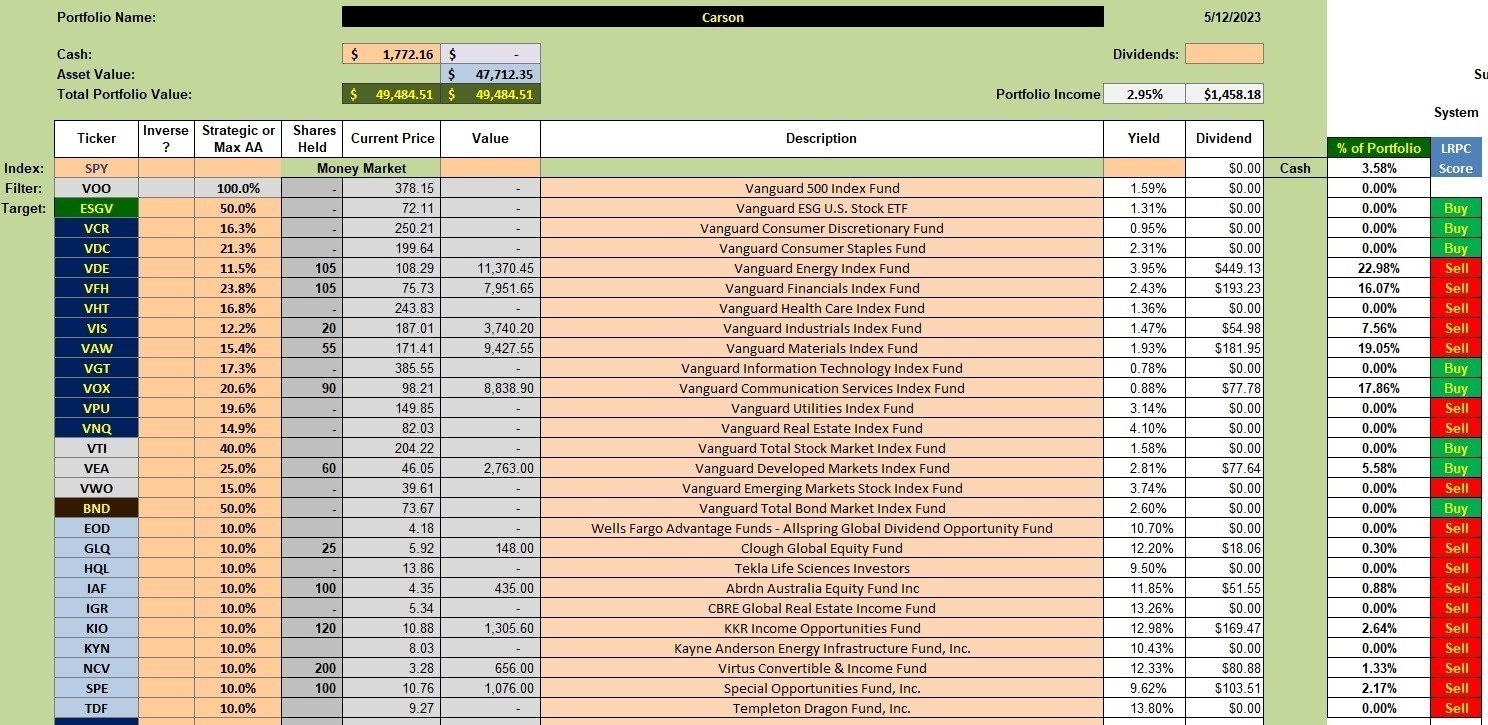
Task: Select the ESGV Buy score cell
Action: point(1456,208)
